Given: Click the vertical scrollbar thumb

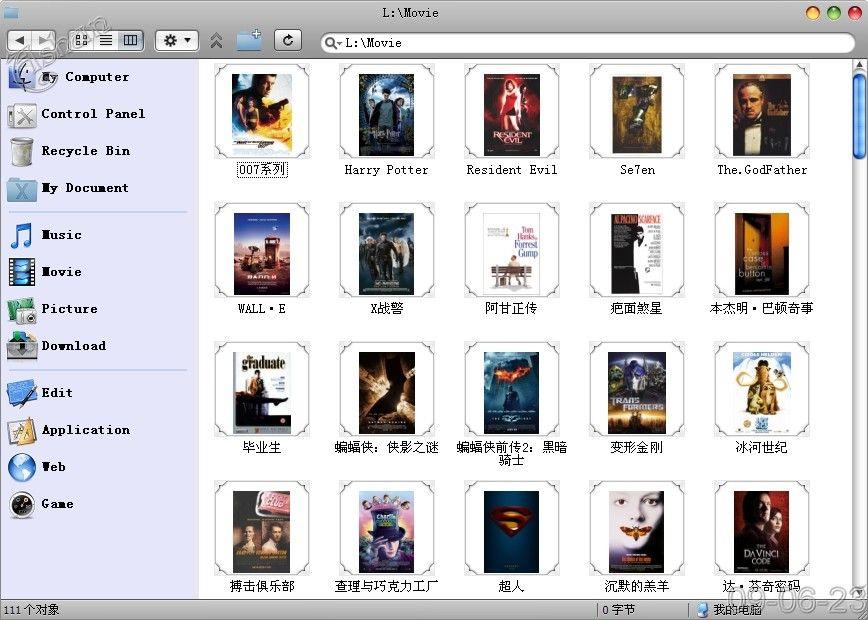Looking at the screenshot, I should (860, 116).
